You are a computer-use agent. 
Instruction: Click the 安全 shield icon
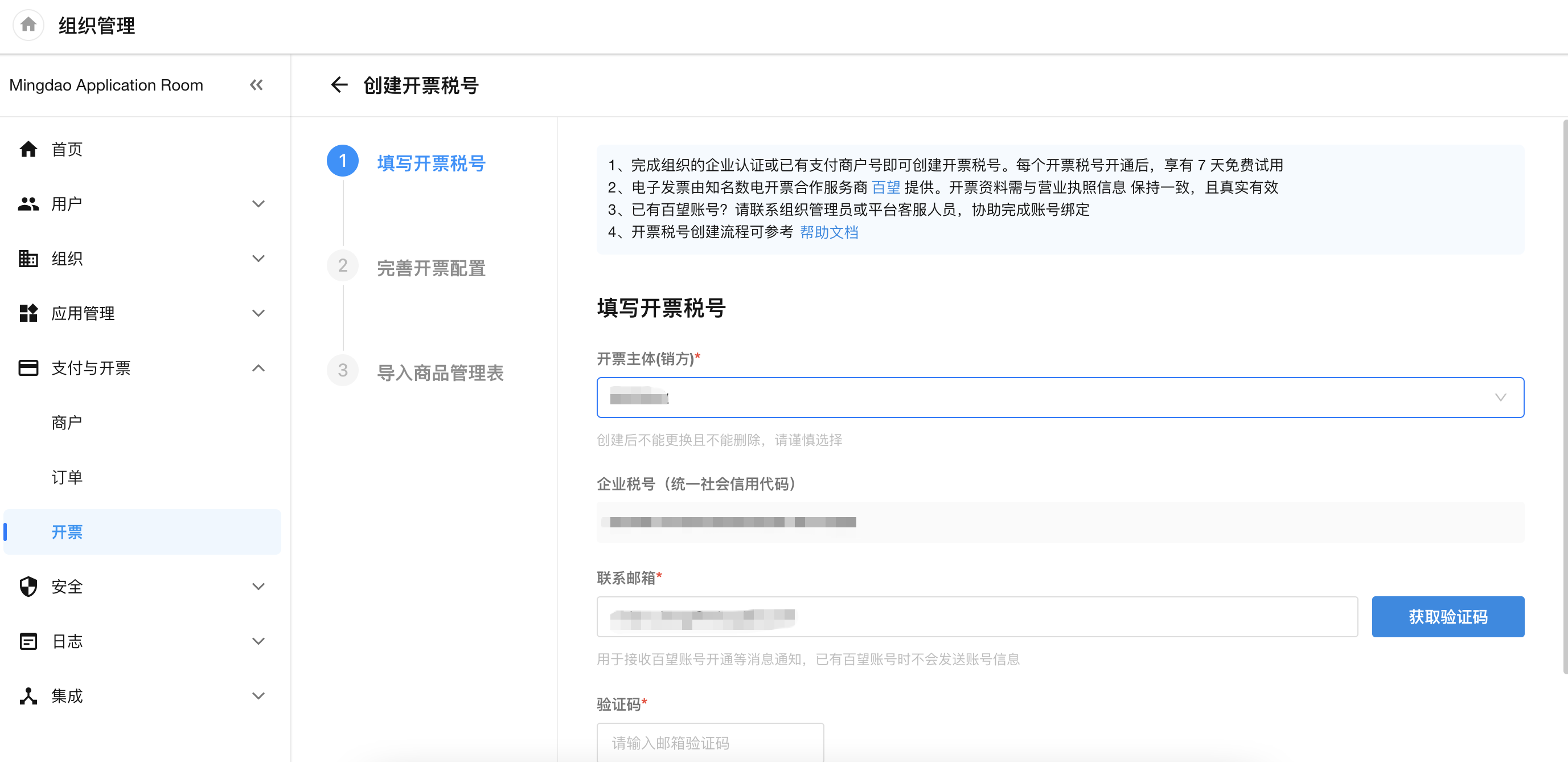click(28, 587)
